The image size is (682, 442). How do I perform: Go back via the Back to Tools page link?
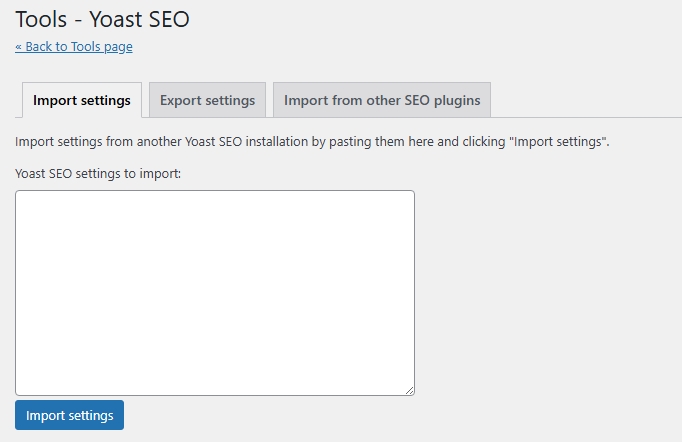pyautogui.click(x=74, y=47)
